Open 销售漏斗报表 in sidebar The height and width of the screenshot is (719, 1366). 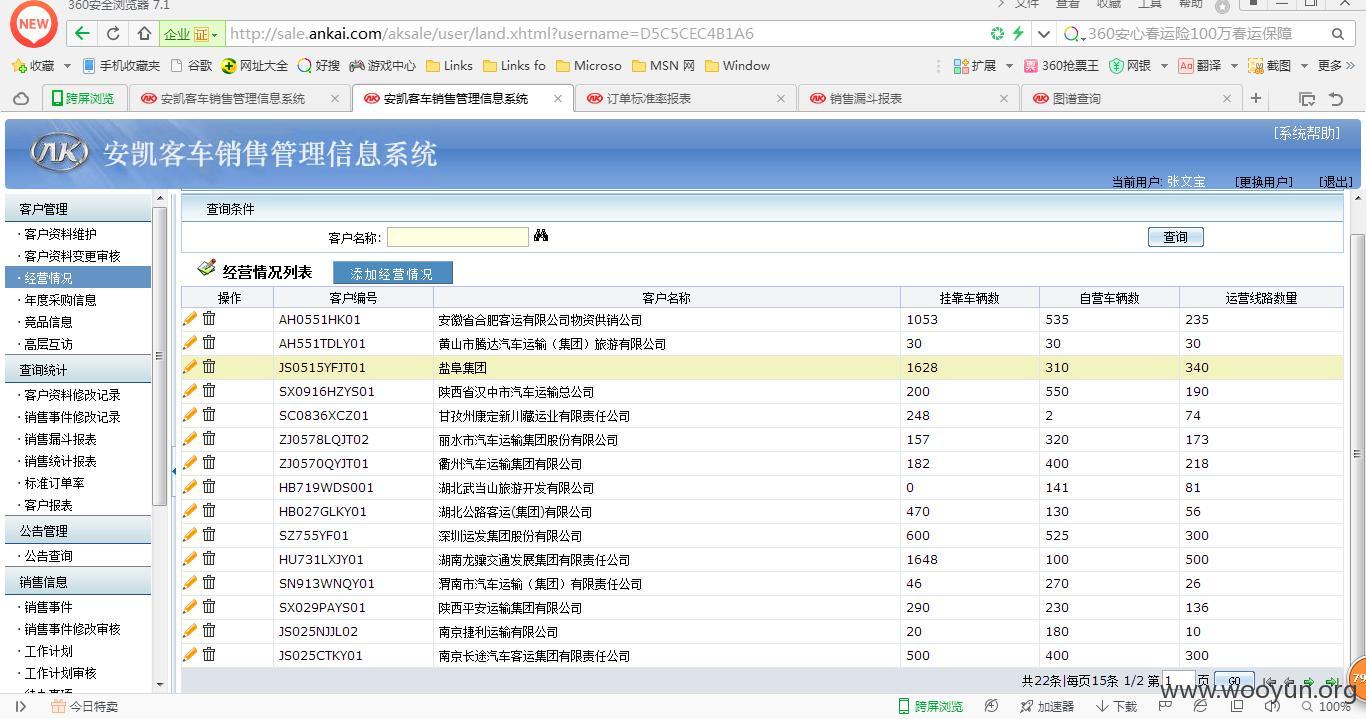click(x=60, y=439)
